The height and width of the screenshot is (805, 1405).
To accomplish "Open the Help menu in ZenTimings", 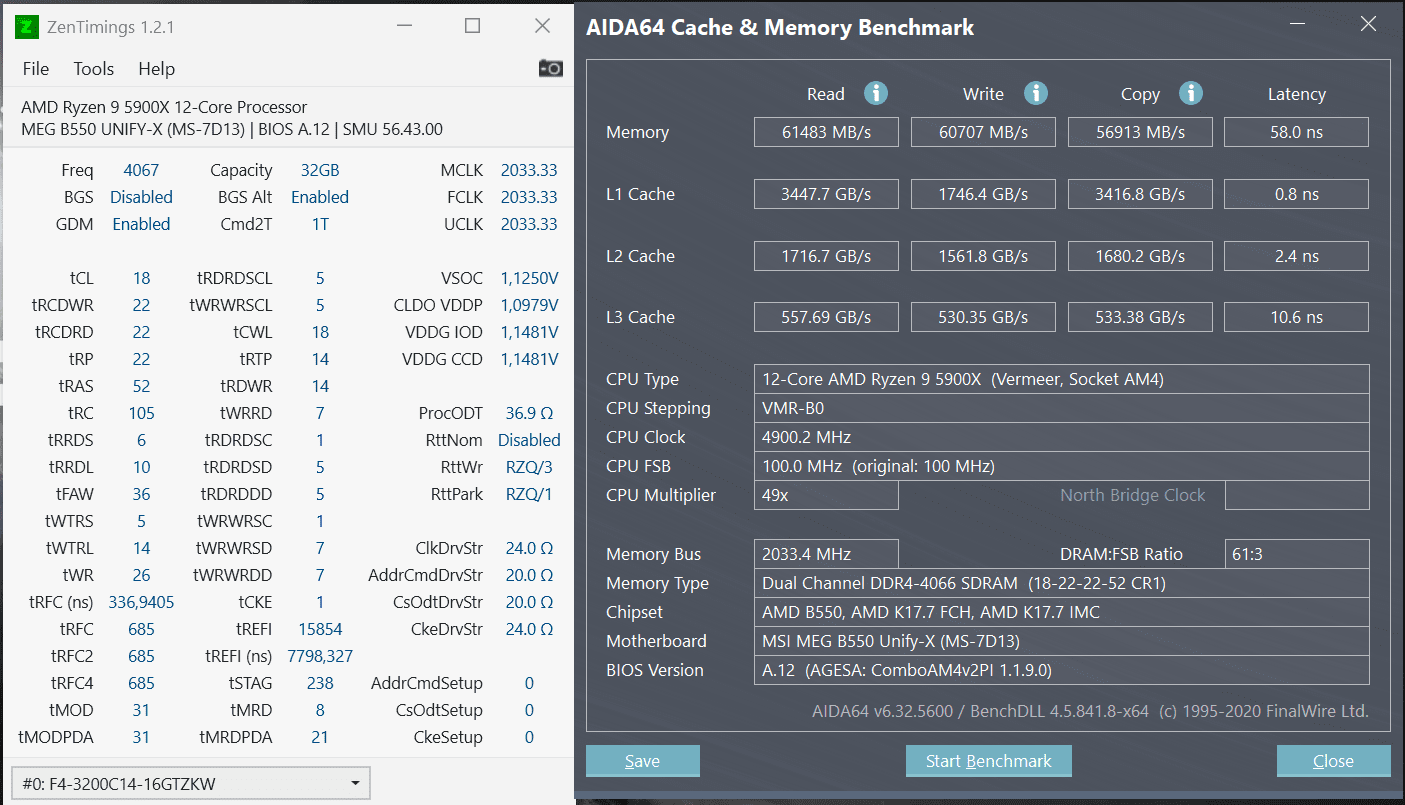I will pyautogui.click(x=156, y=69).
